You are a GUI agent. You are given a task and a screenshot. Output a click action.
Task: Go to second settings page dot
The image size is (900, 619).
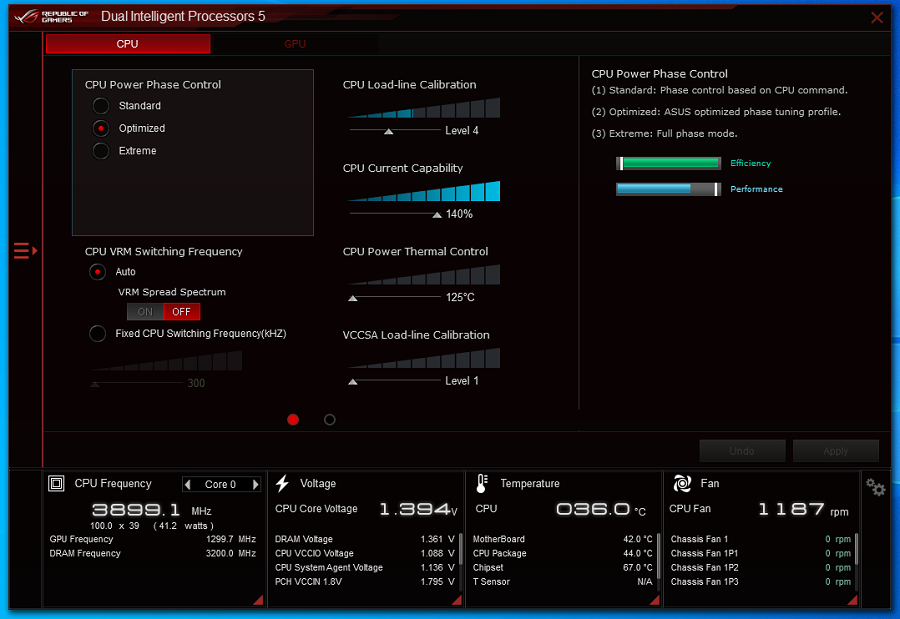[329, 420]
